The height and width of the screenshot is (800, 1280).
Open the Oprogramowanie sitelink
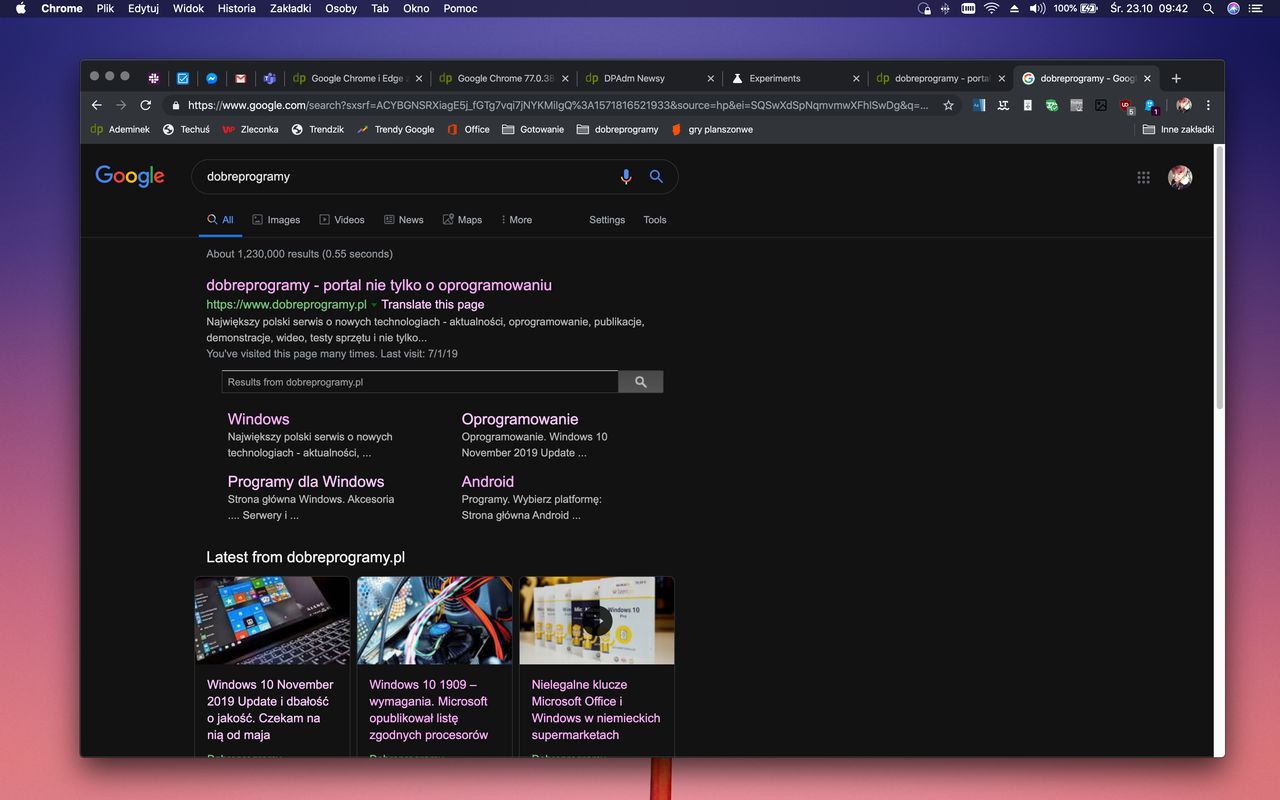coord(520,419)
